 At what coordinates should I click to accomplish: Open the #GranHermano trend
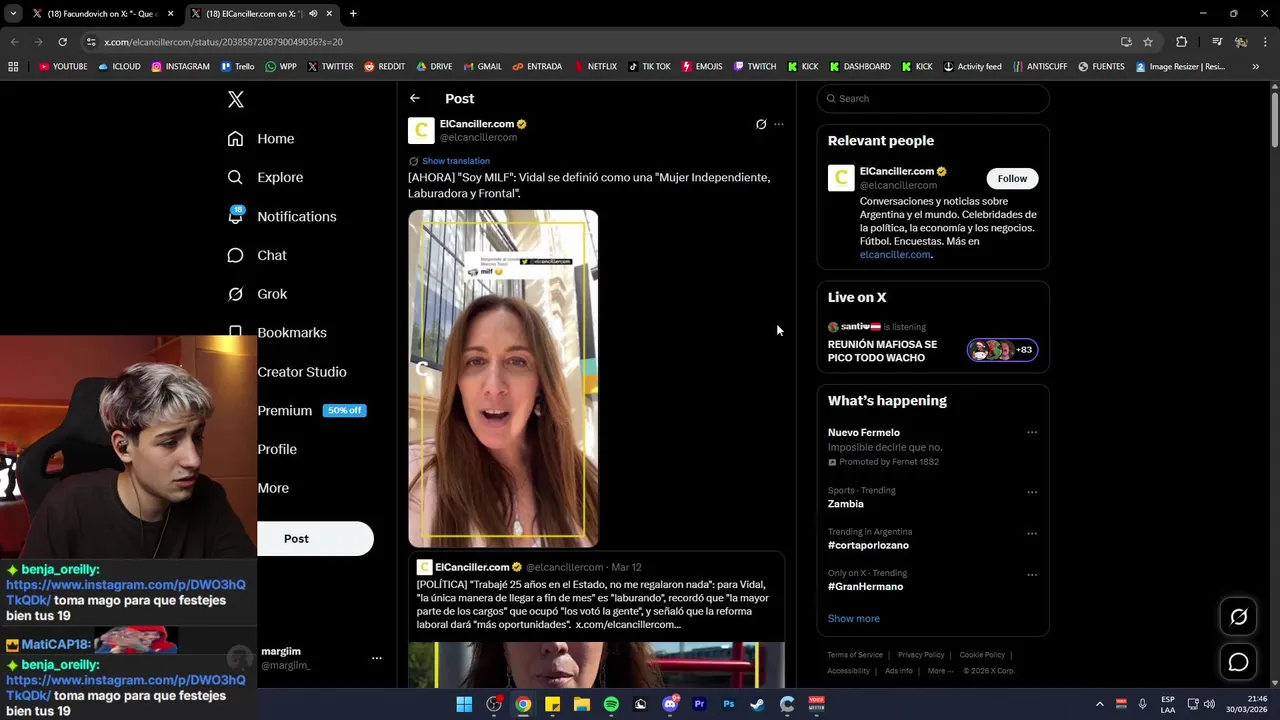click(865, 586)
